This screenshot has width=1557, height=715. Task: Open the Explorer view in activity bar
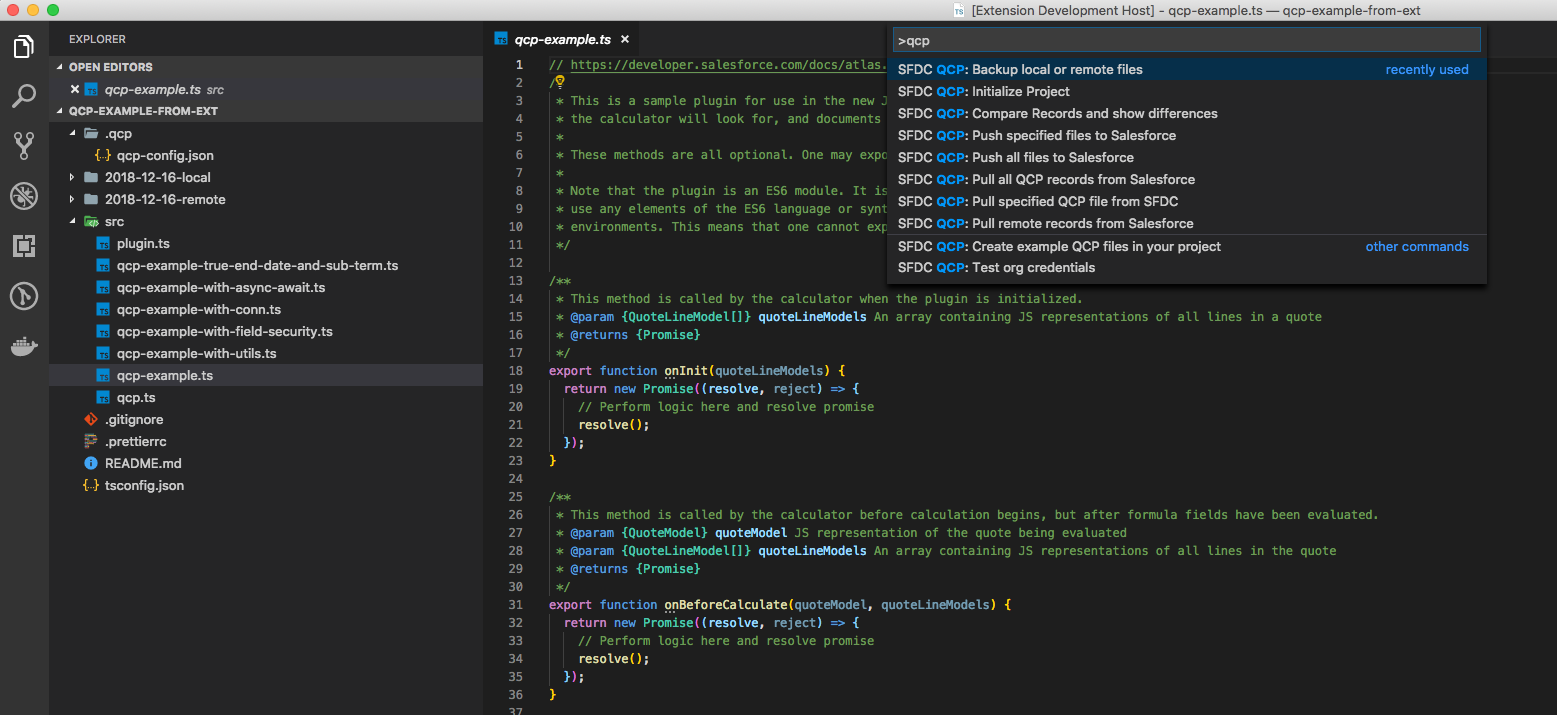24,47
